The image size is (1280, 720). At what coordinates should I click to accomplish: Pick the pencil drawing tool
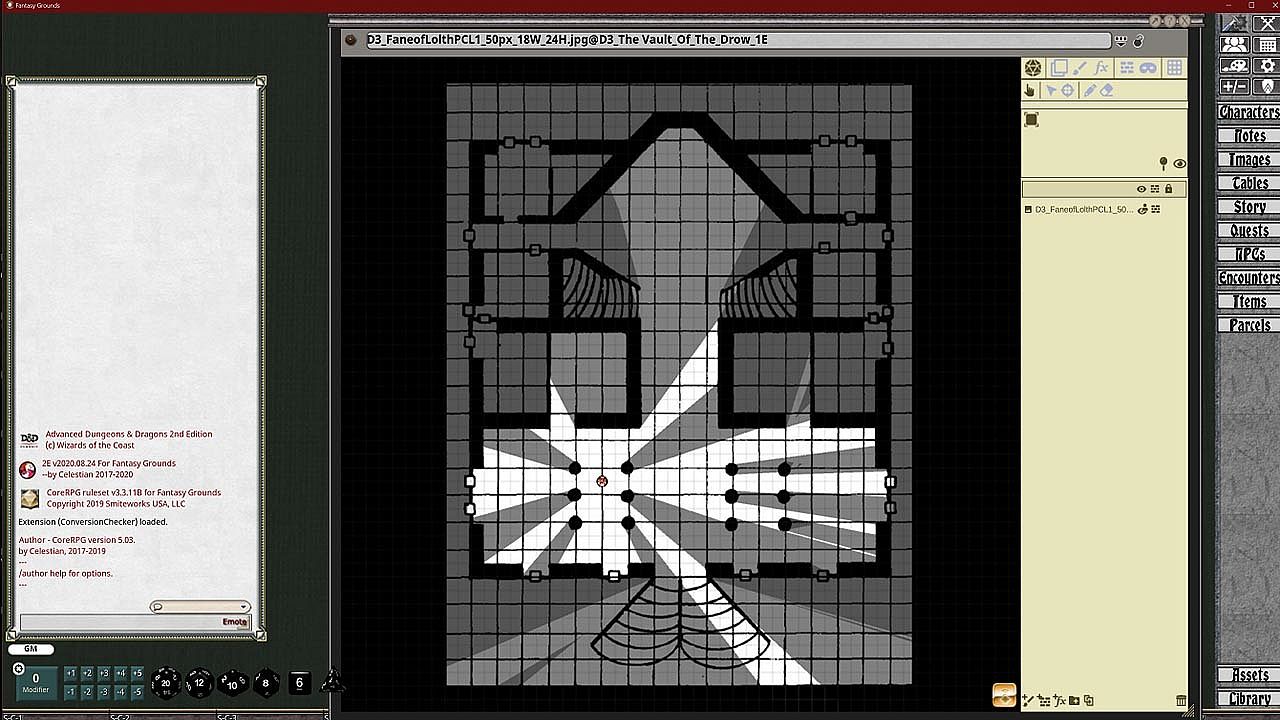1090,91
